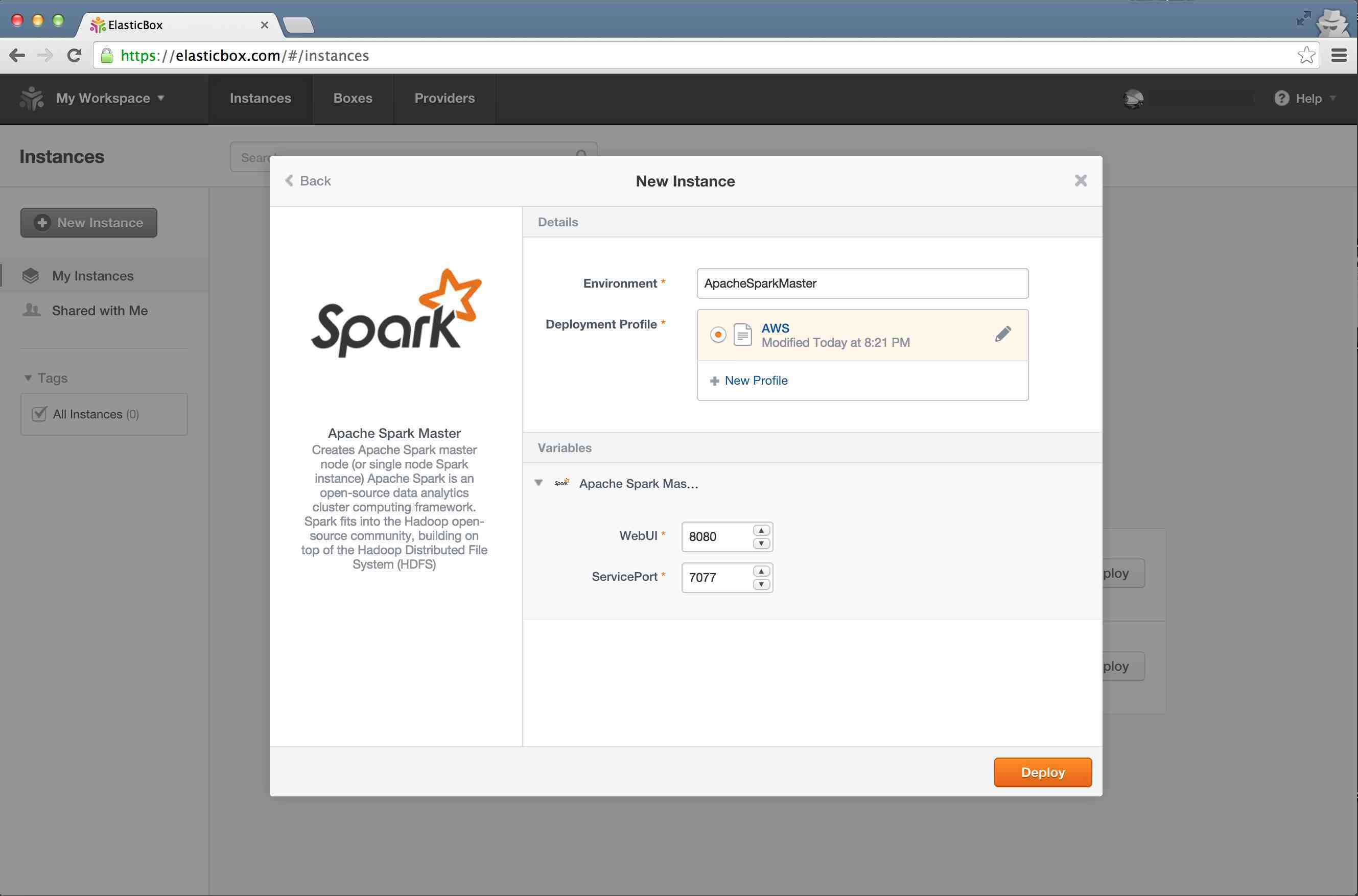This screenshot has height=896, width=1358.
Task: Click the Apache Spark Master title
Action: (394, 433)
